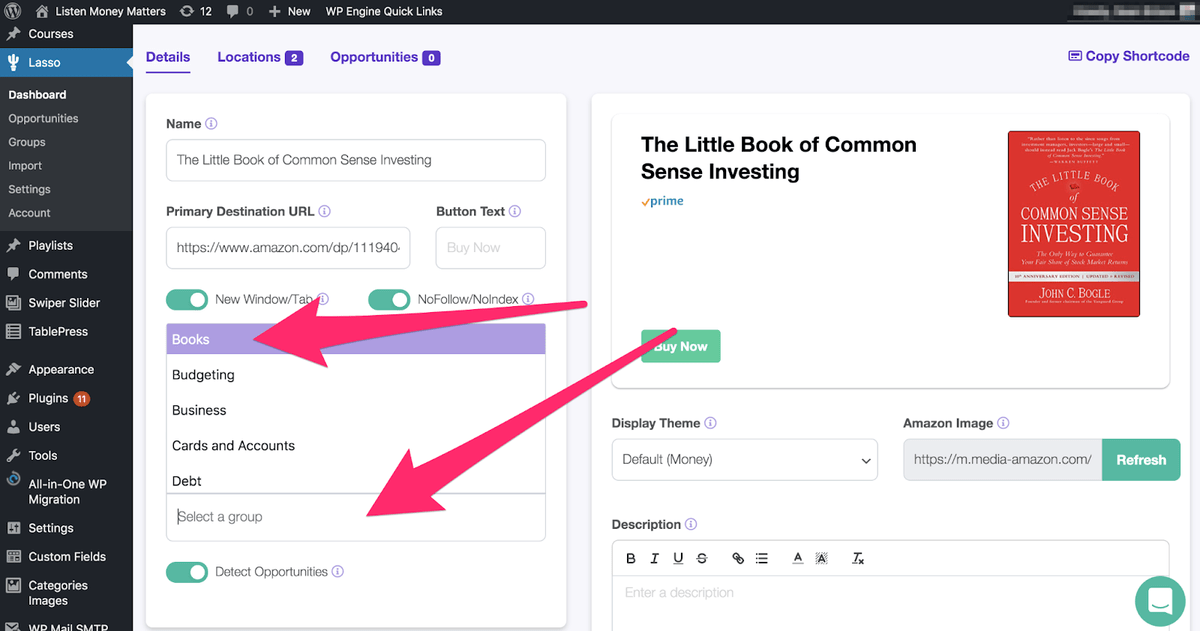Open Lasso Account page

pos(29,213)
